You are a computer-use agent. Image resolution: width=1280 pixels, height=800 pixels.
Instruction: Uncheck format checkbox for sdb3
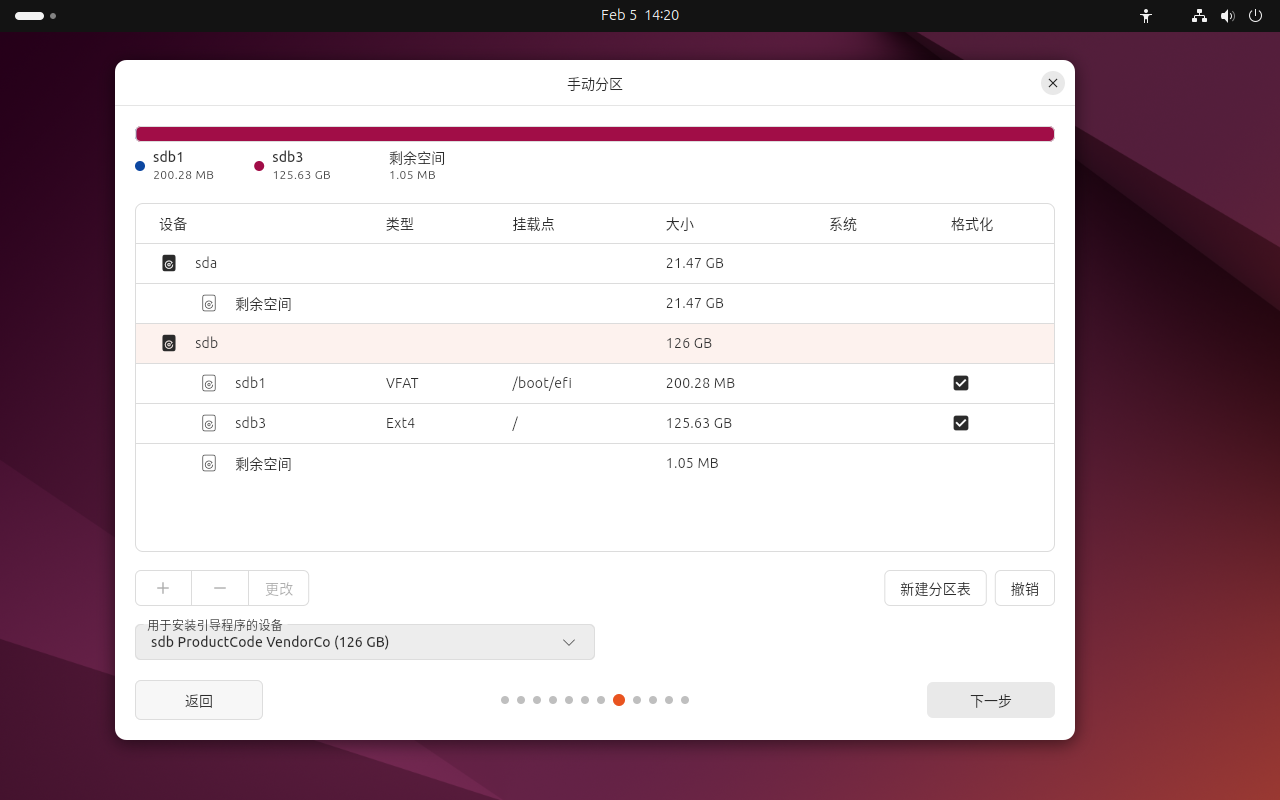961,423
